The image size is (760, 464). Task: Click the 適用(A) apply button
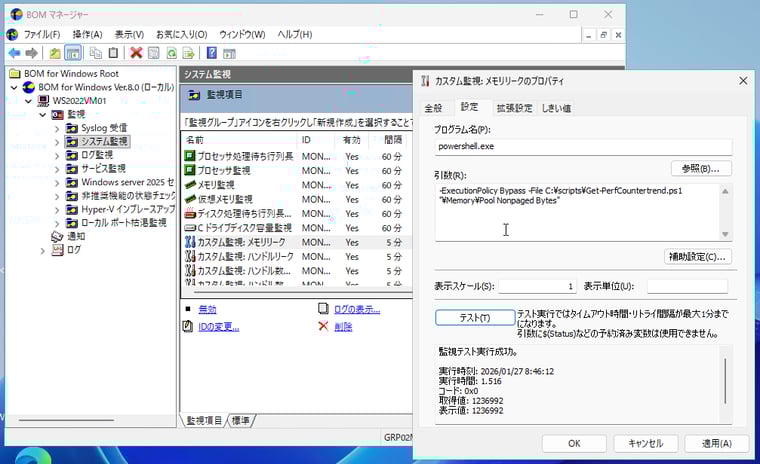716,443
